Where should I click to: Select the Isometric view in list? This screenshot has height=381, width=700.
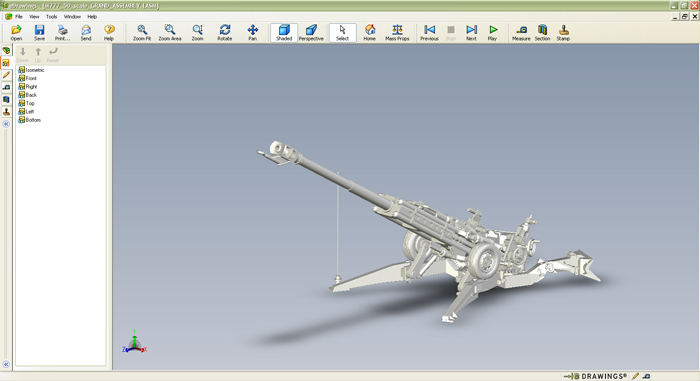point(31,70)
